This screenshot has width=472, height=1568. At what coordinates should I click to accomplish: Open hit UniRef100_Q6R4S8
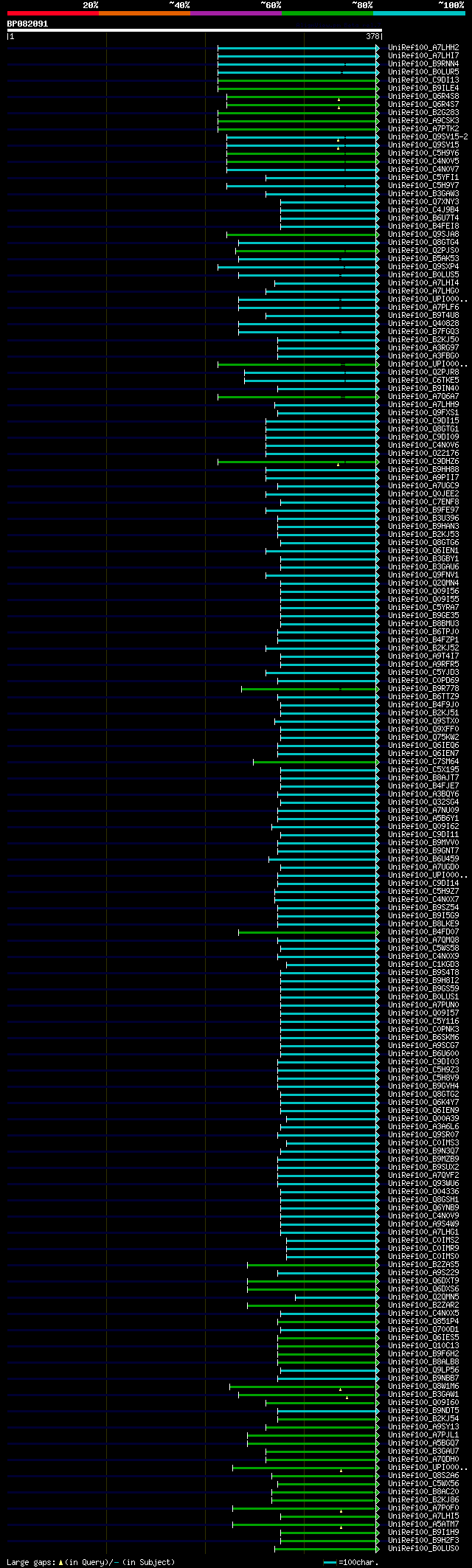click(423, 97)
